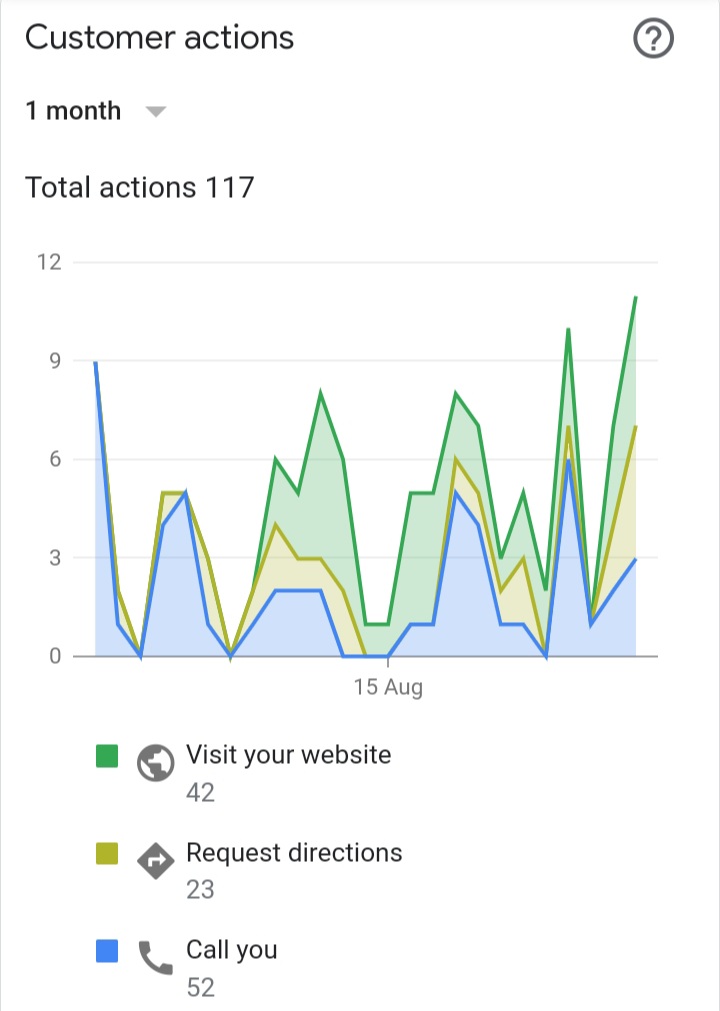Click the "Customer actions" heading
The width and height of the screenshot is (720, 1011).
[x=159, y=38]
